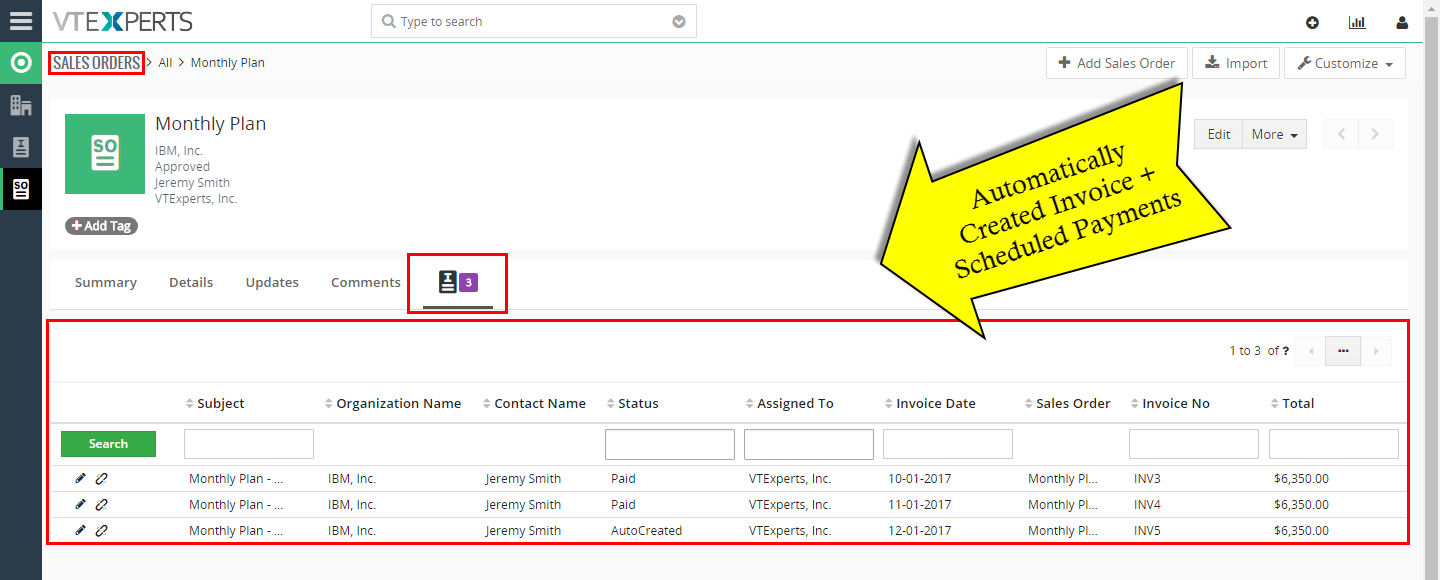Image resolution: width=1440 pixels, height=580 pixels.
Task: Sort by Organization Name column
Action: pyautogui.click(x=393, y=403)
